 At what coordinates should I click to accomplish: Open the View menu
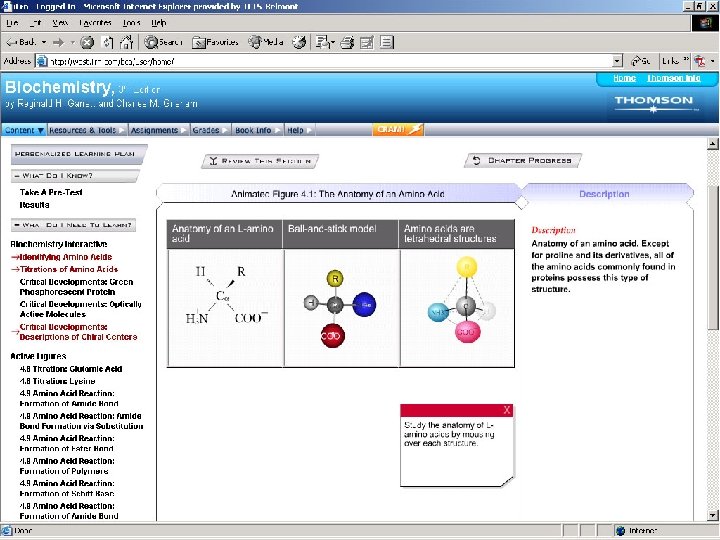(60, 22)
